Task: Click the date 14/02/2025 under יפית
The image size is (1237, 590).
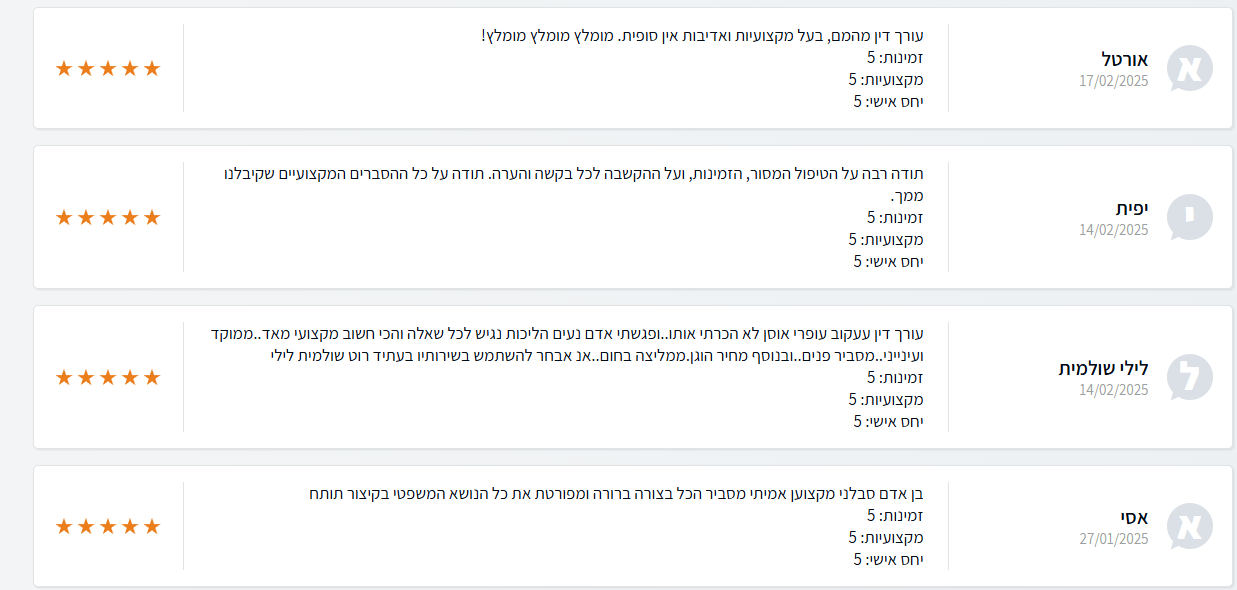Action: 1113,230
